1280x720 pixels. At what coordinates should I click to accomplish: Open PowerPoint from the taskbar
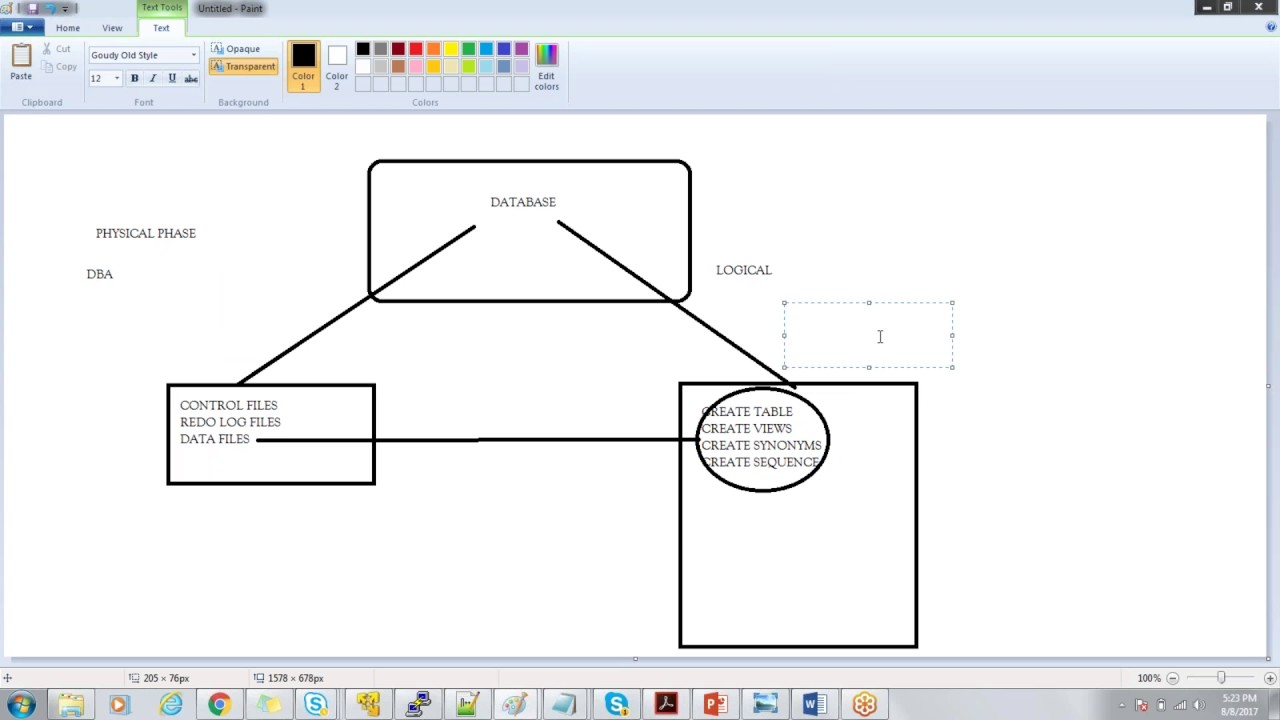click(715, 704)
